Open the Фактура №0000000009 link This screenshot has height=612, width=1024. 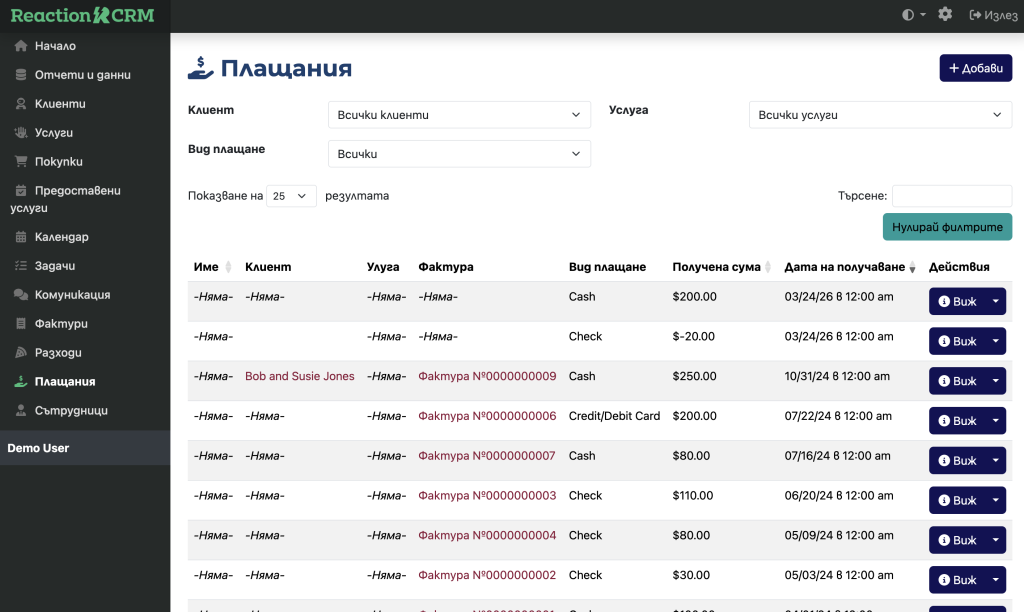click(x=487, y=376)
